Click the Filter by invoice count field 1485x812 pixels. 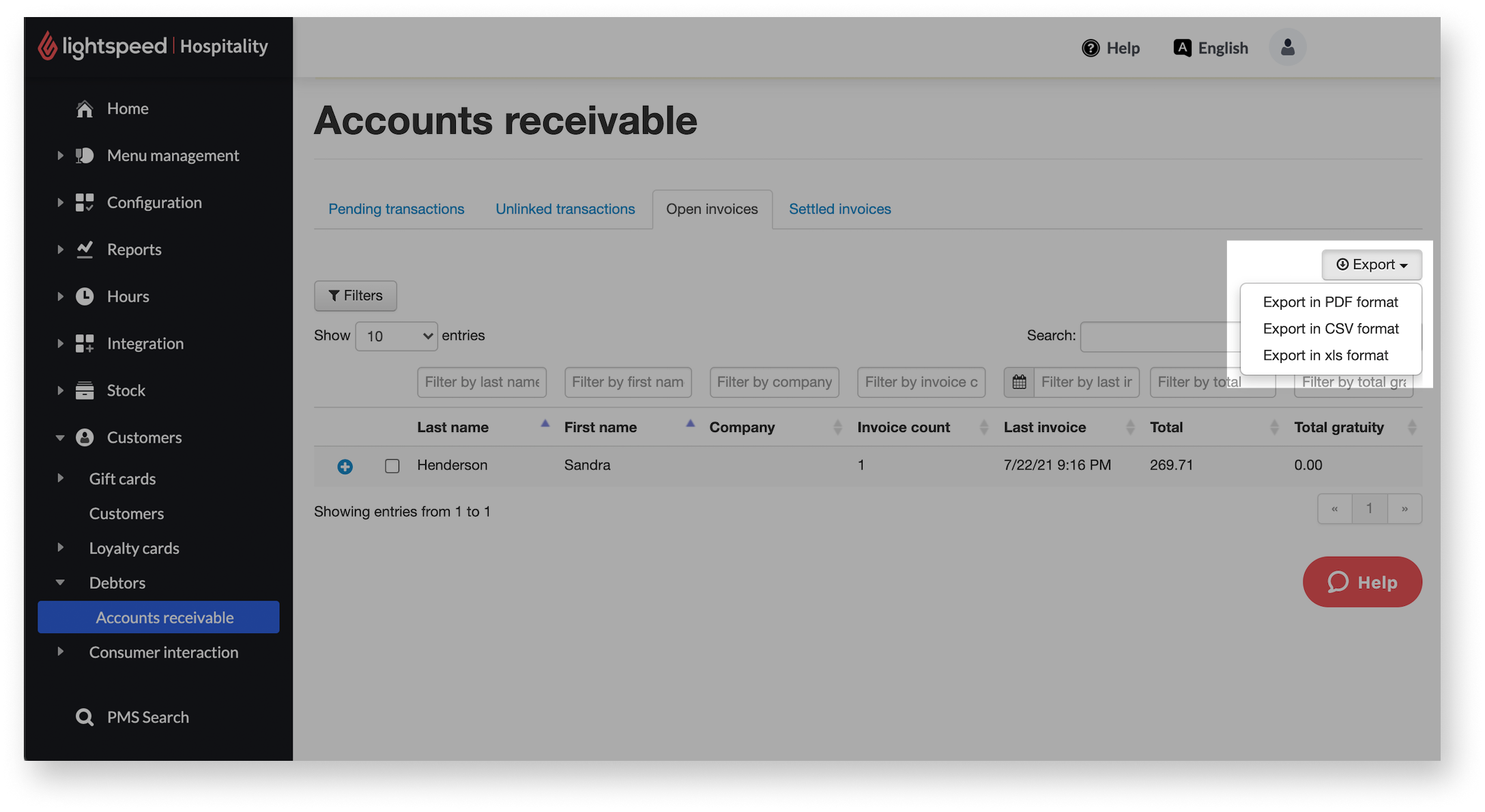coord(921,382)
